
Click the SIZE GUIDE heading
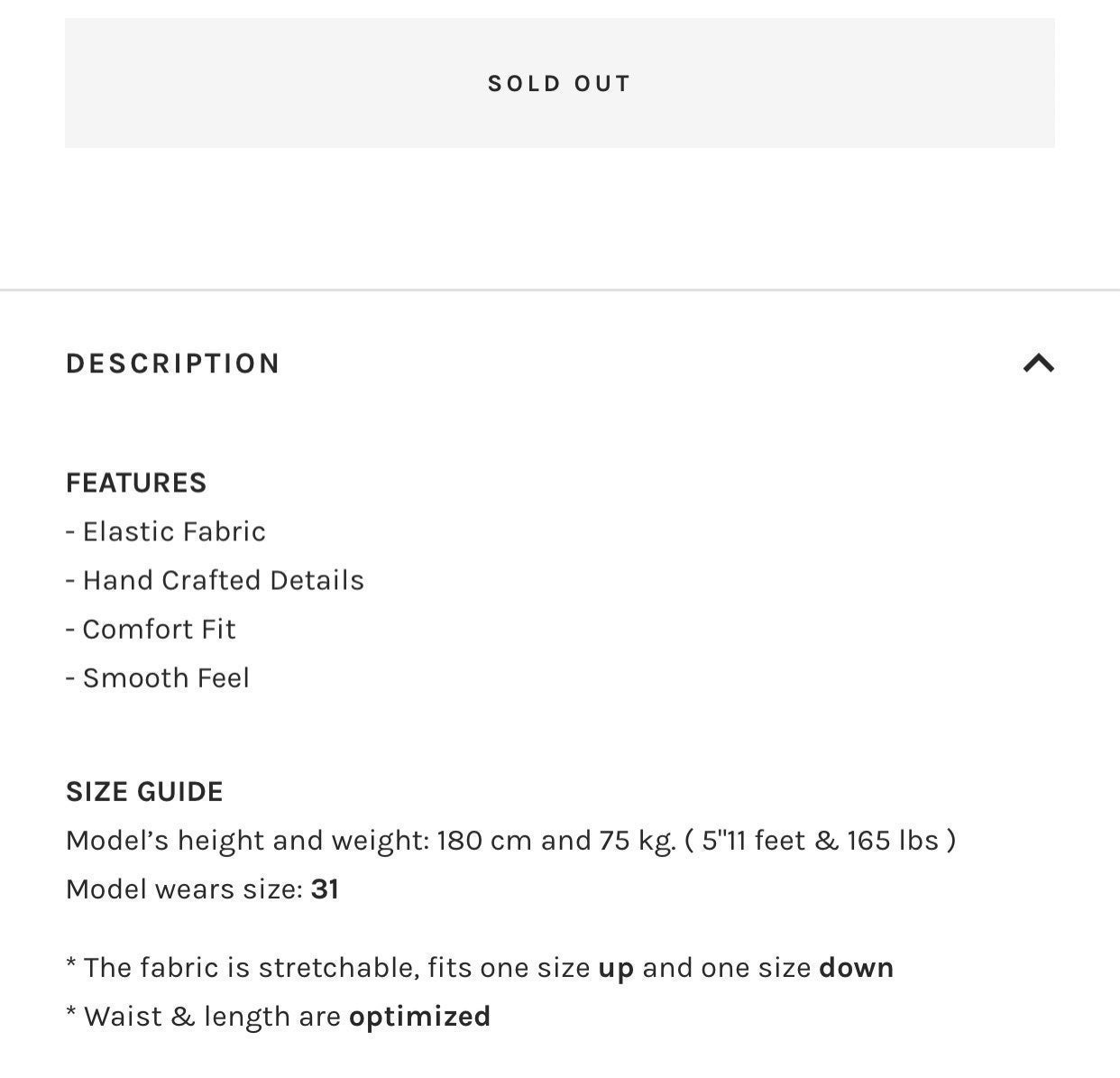[144, 791]
